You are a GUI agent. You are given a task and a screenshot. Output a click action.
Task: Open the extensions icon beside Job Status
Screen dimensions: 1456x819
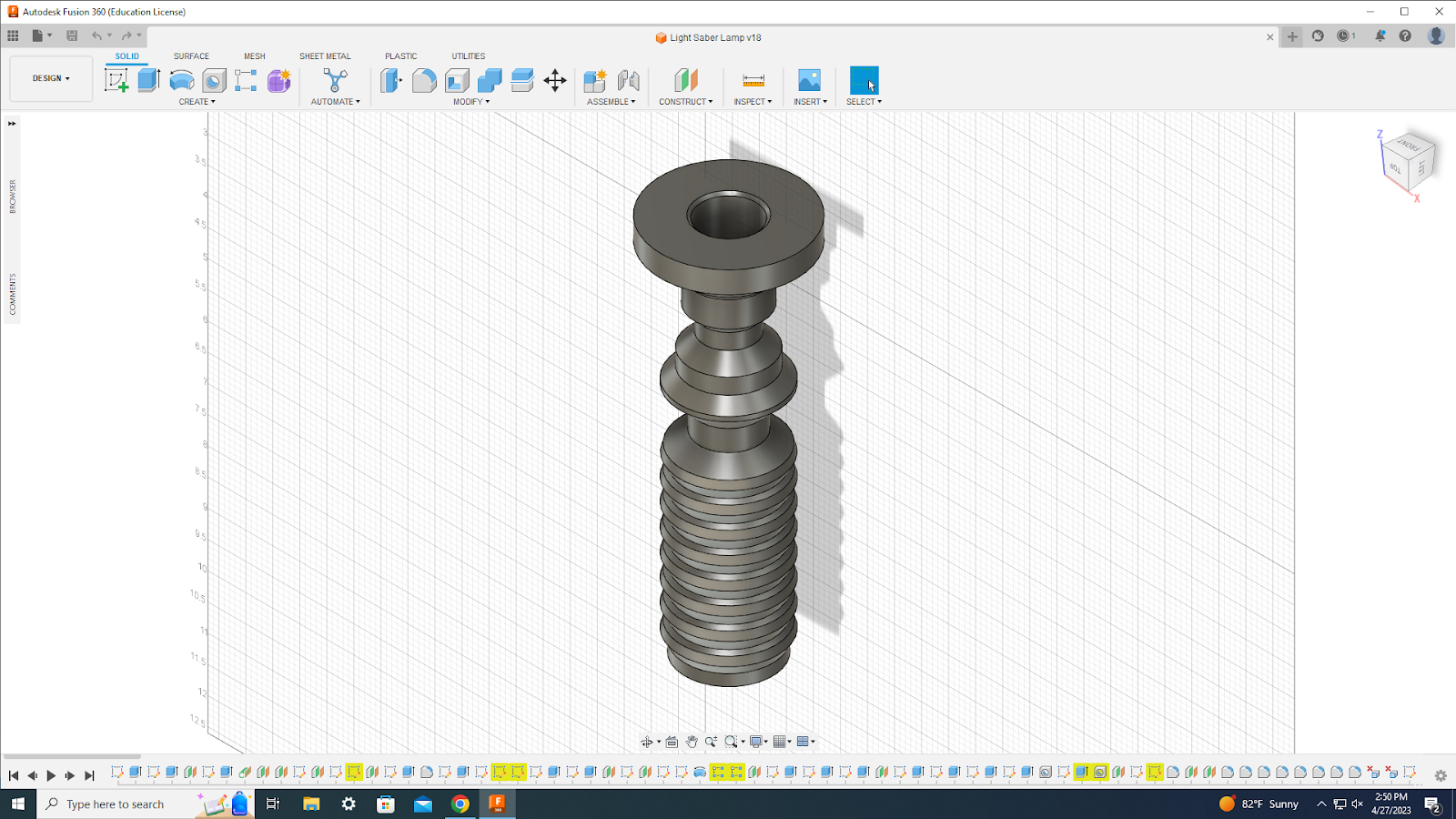1318,35
